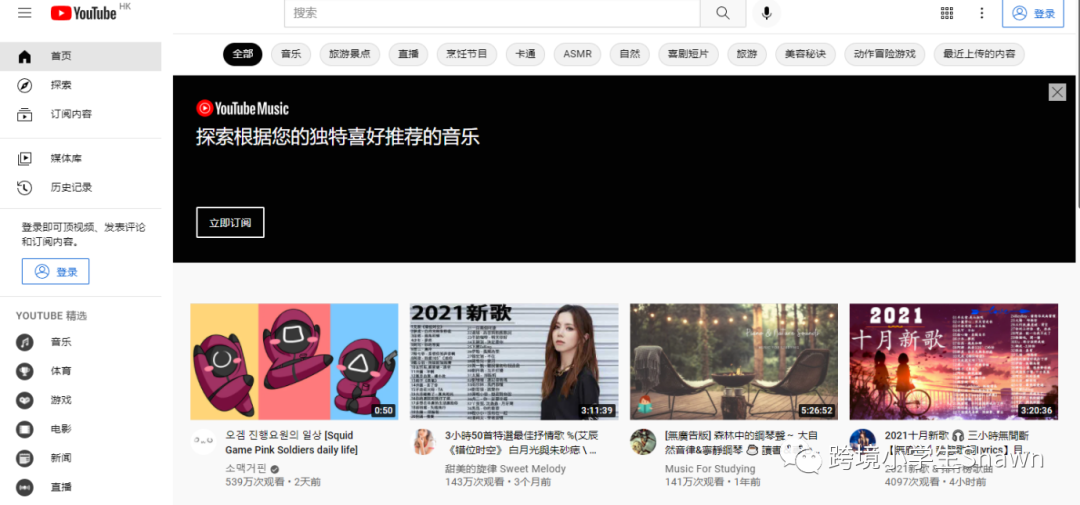This screenshot has height=505, width=1080.
Task: Click the 소맥거핀 channel avatar
Action: pos(203,442)
